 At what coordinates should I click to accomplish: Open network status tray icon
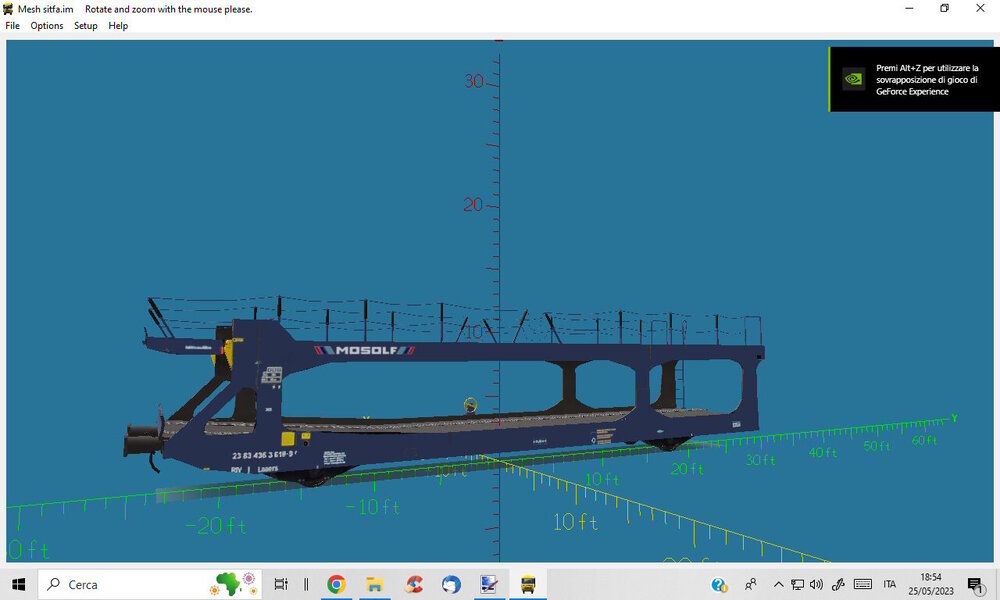(x=797, y=584)
